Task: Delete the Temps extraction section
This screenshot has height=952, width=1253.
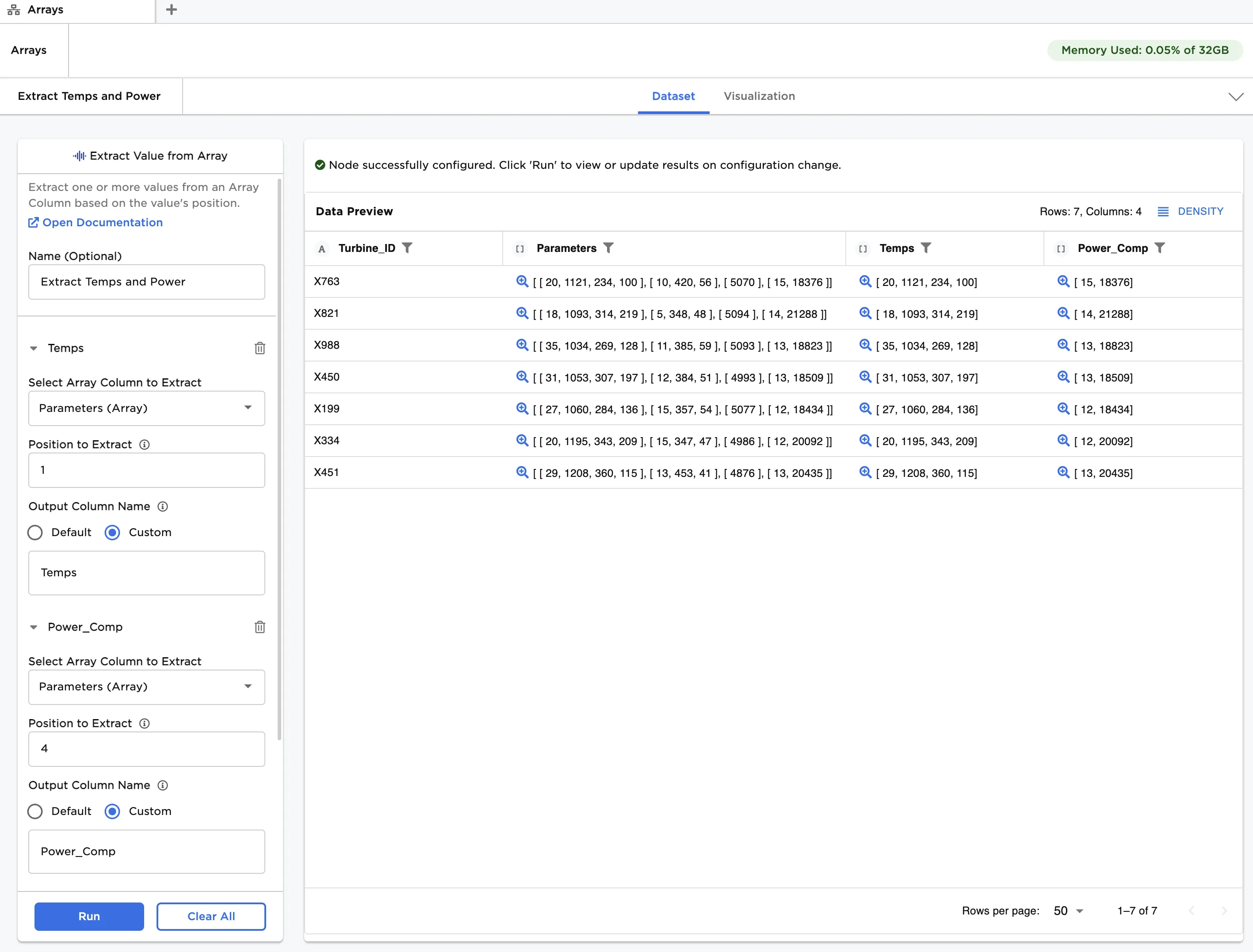Action: pos(260,348)
